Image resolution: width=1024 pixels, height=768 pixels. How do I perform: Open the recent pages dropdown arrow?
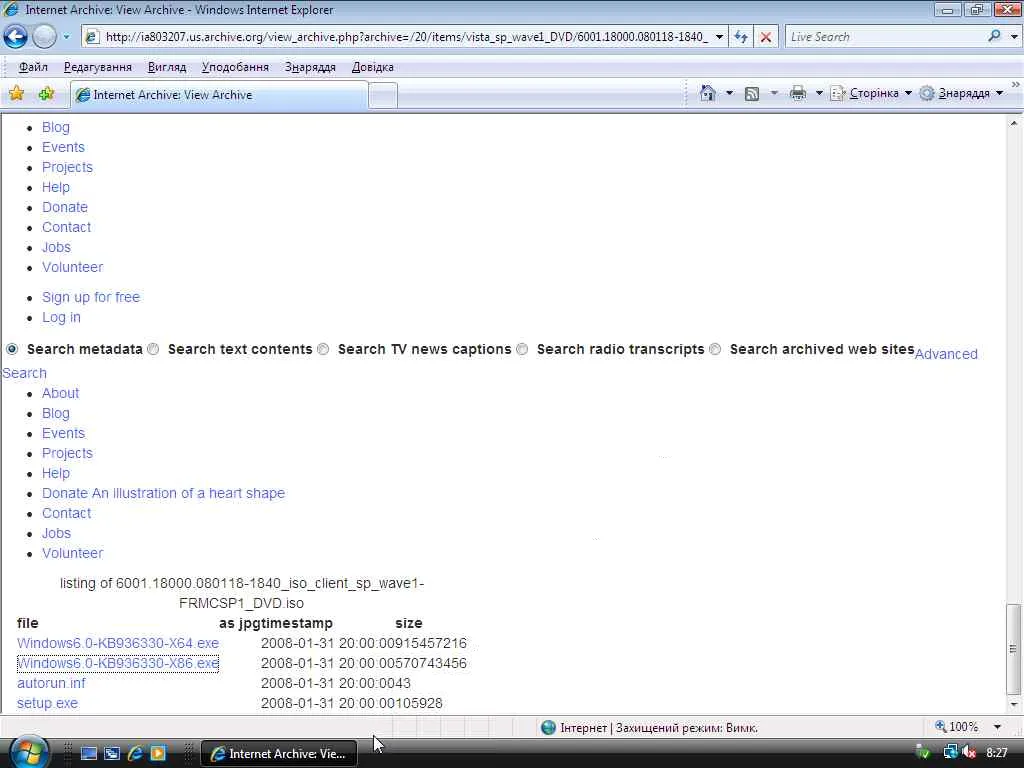point(66,37)
